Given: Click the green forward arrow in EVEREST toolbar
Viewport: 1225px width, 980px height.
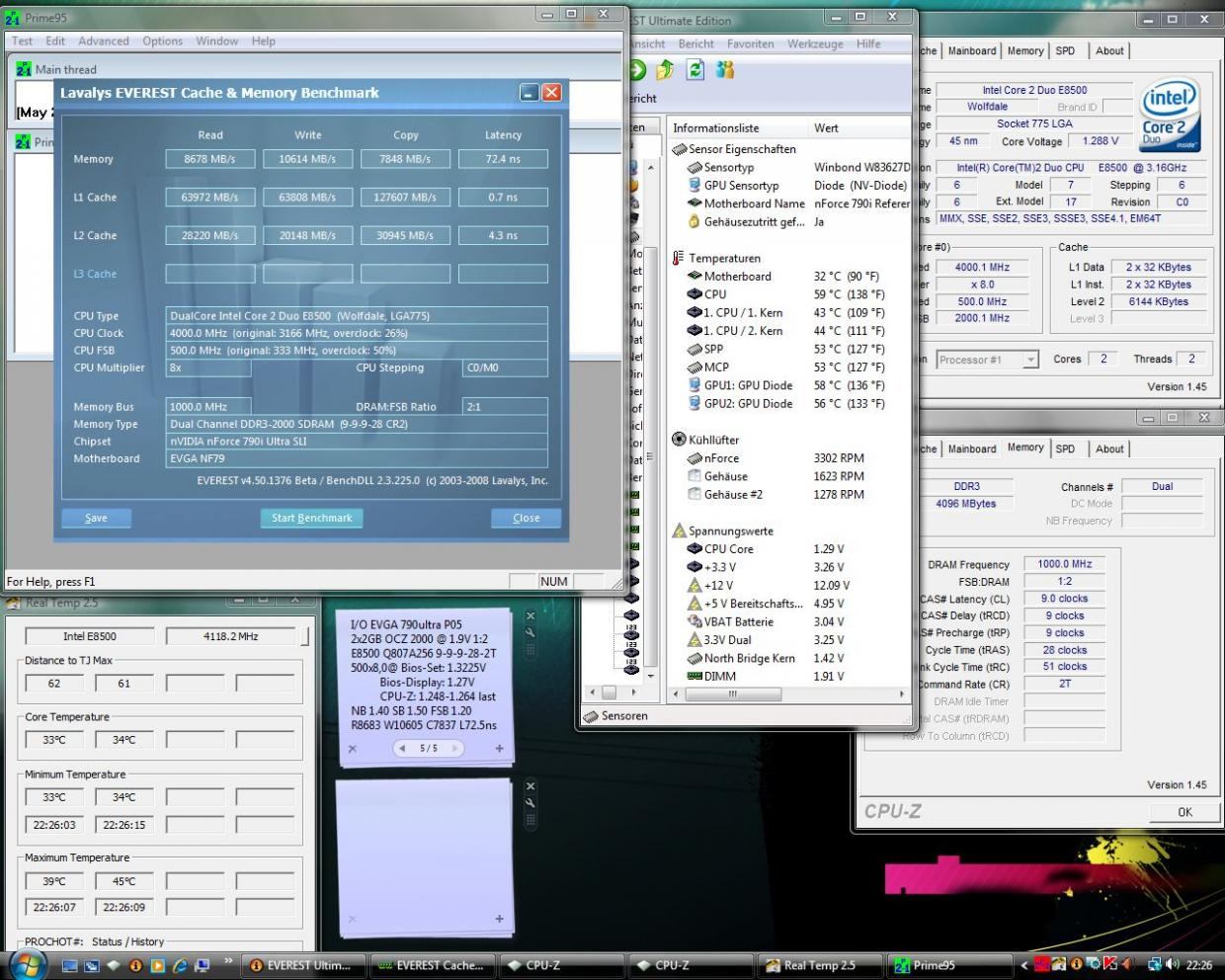Looking at the screenshot, I should (637, 69).
